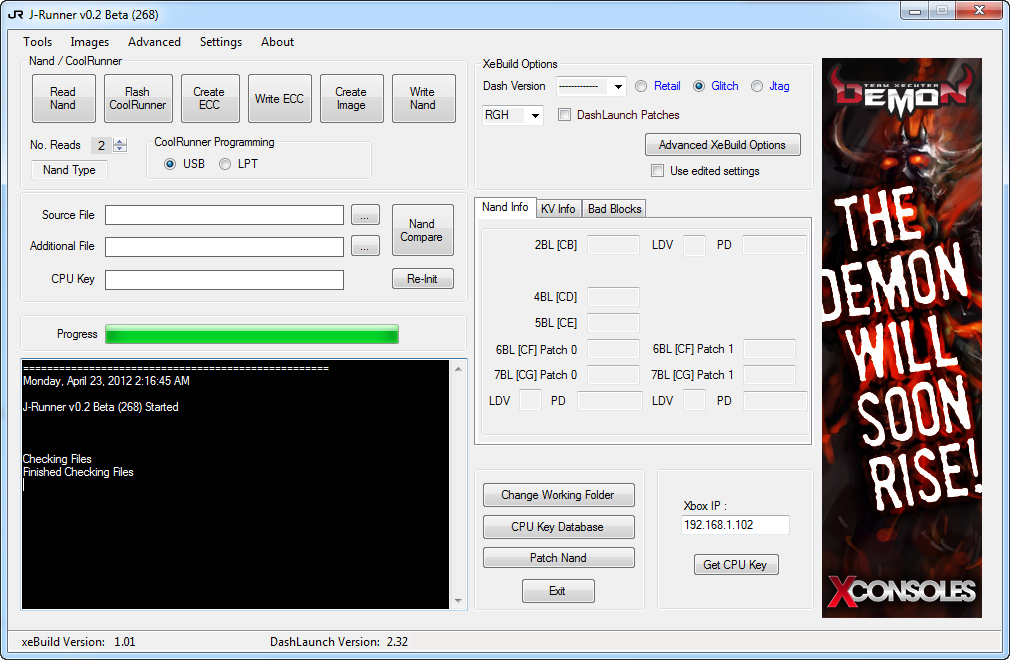The height and width of the screenshot is (660, 1010).
Task: Increase No. Reads with up arrow
Action: tap(120, 141)
